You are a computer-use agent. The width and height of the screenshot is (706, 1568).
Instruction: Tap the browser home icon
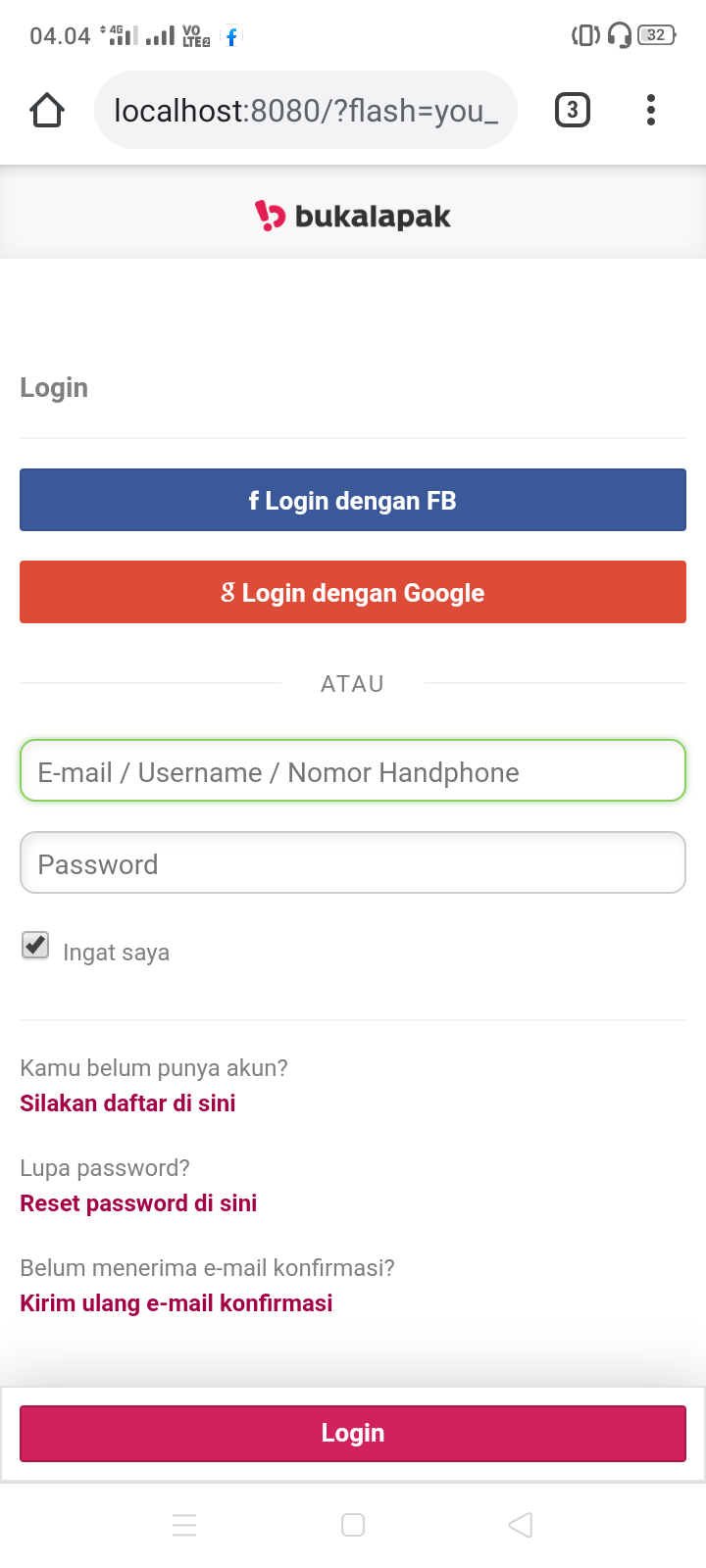tap(47, 111)
